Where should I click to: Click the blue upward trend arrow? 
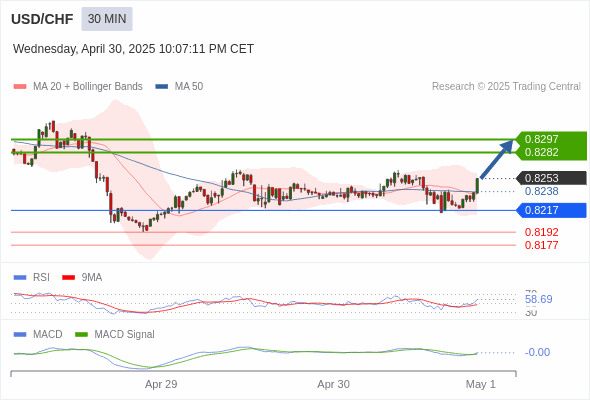pyautogui.click(x=497, y=158)
